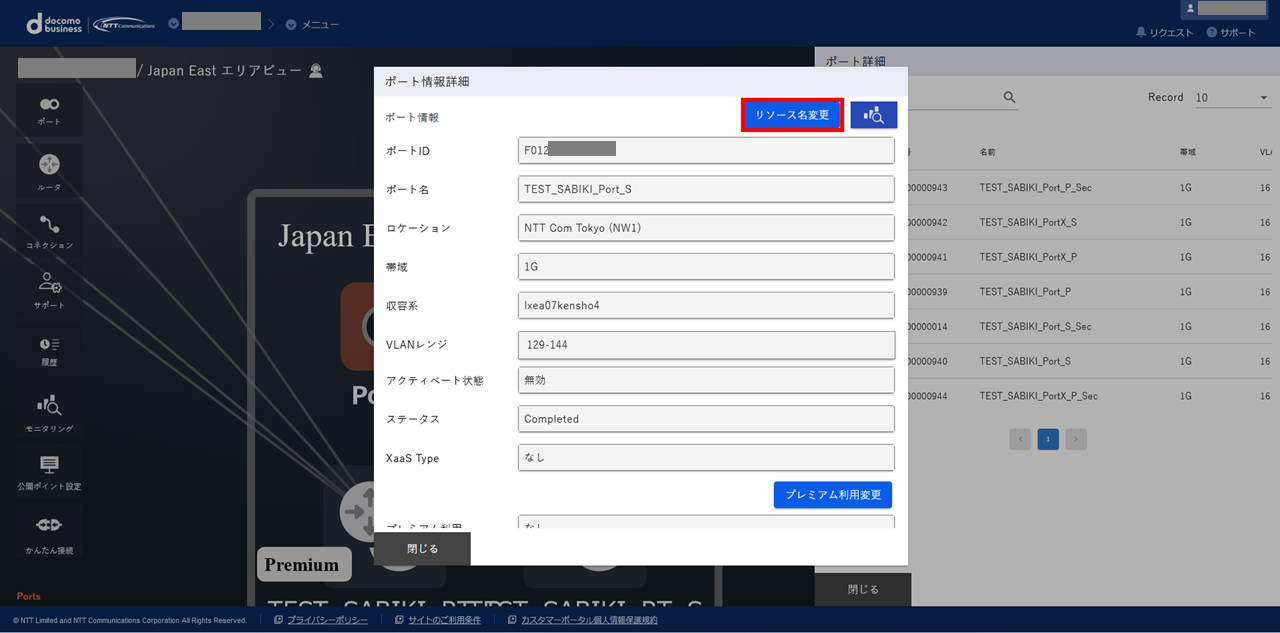Open the リクエスト menu item
1280x633 pixels.
(x=1165, y=33)
